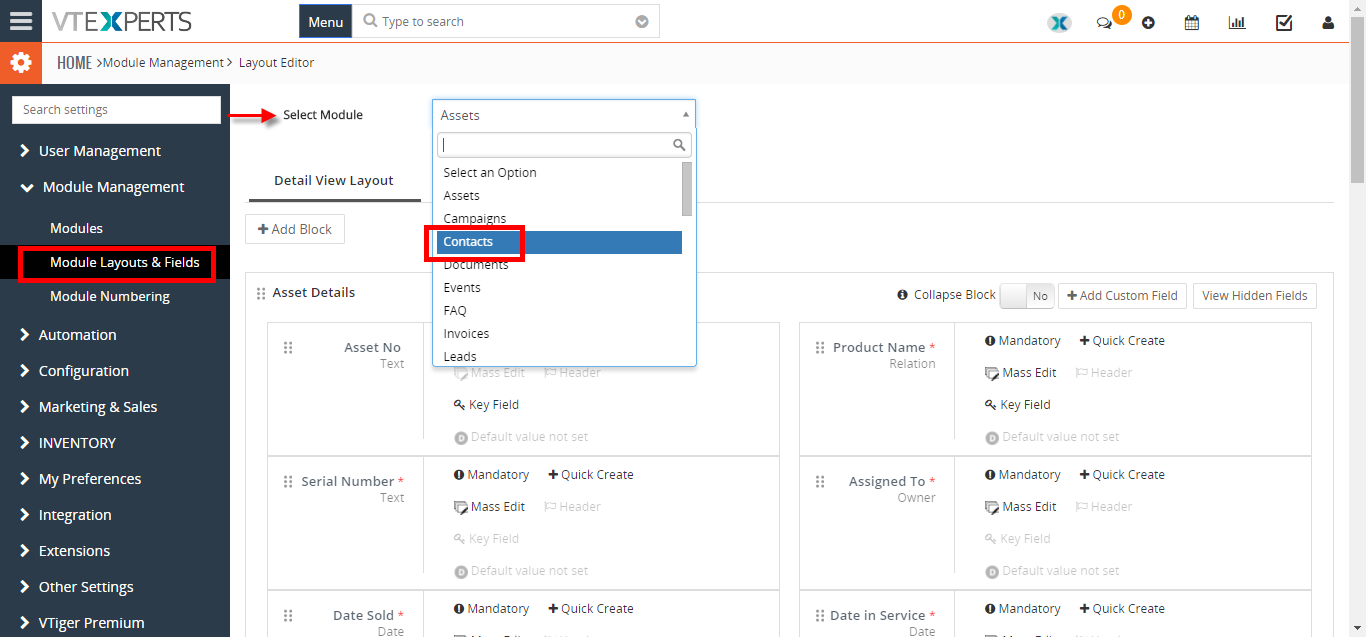Image resolution: width=1366 pixels, height=637 pixels.
Task: Choose Contacts from module list
Action: click(560, 242)
